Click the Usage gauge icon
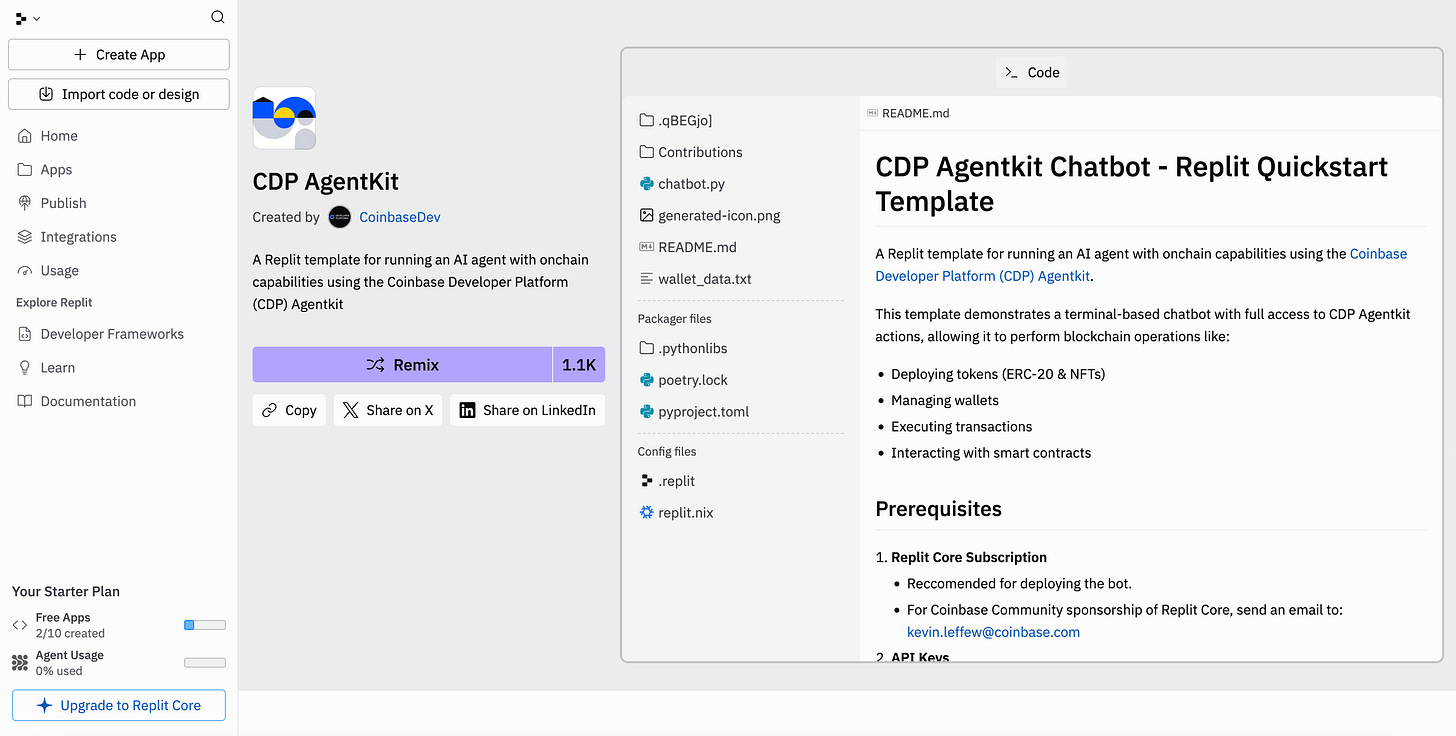 click(x=25, y=271)
